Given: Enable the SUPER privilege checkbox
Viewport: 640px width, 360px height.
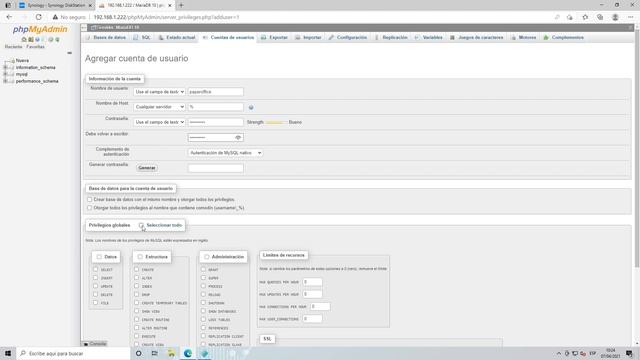Looking at the screenshot, I should [x=203, y=278].
